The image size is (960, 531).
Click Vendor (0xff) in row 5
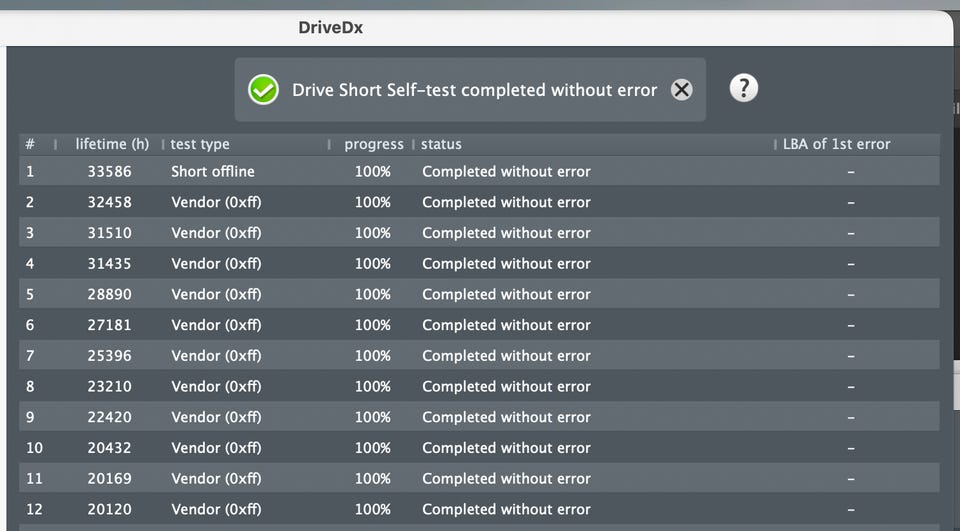pyautogui.click(x=216, y=294)
